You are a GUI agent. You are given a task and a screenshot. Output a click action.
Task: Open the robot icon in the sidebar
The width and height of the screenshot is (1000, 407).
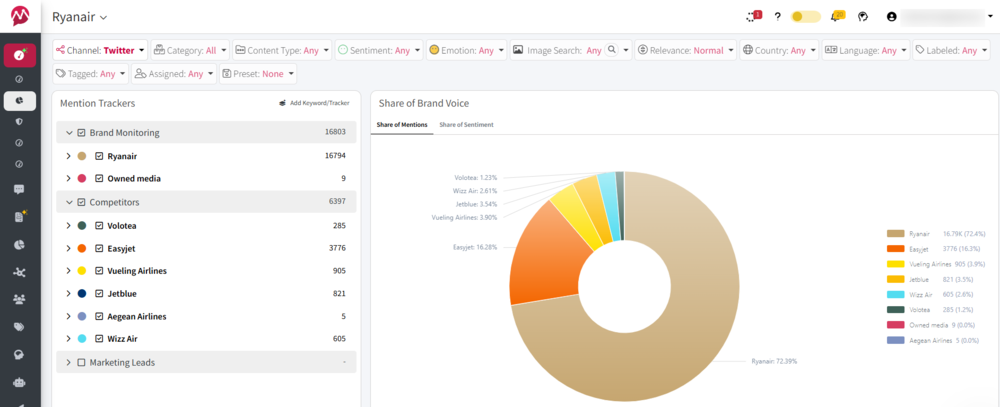[20, 382]
